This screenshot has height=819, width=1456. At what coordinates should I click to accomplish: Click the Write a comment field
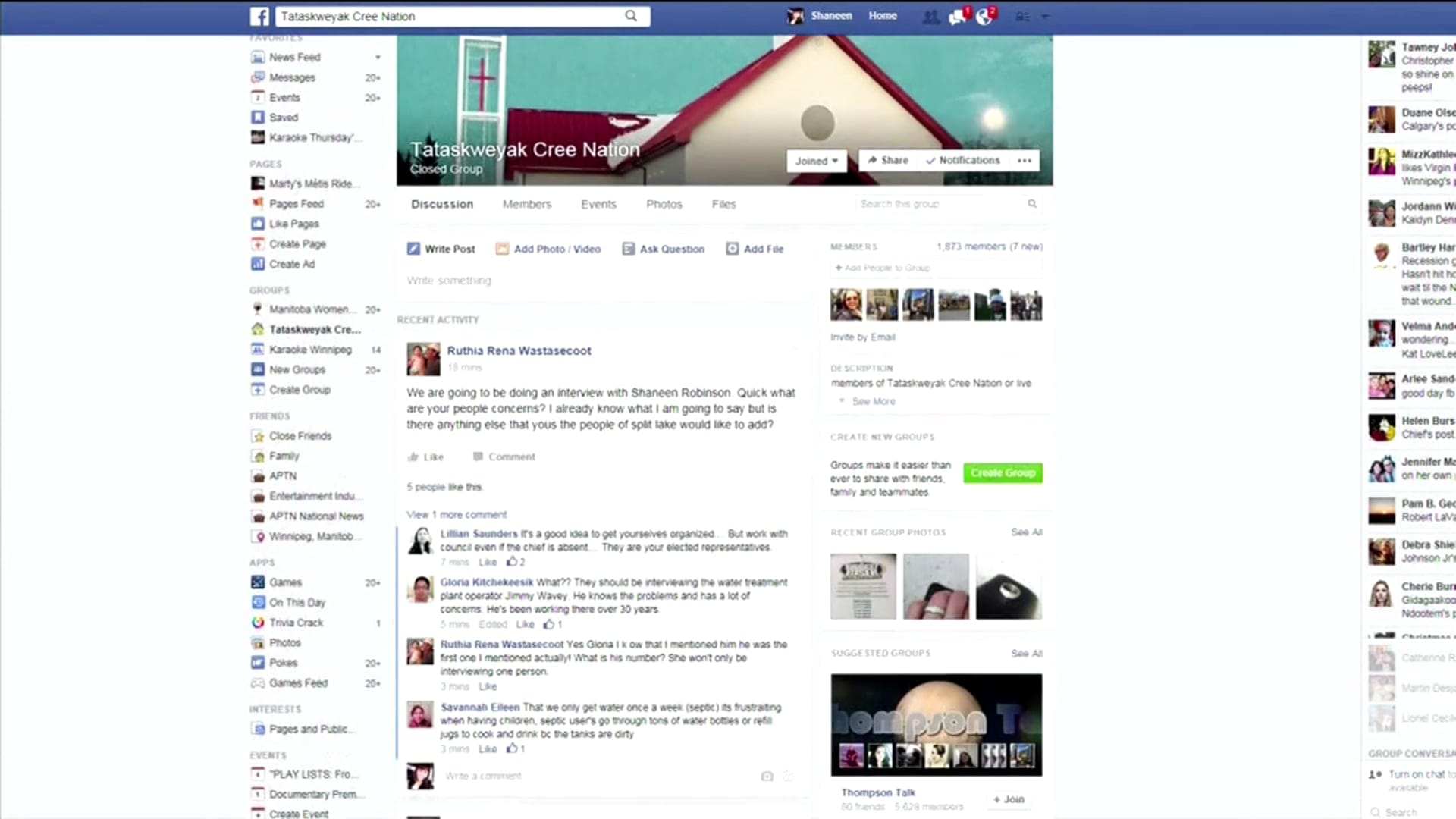click(599, 776)
